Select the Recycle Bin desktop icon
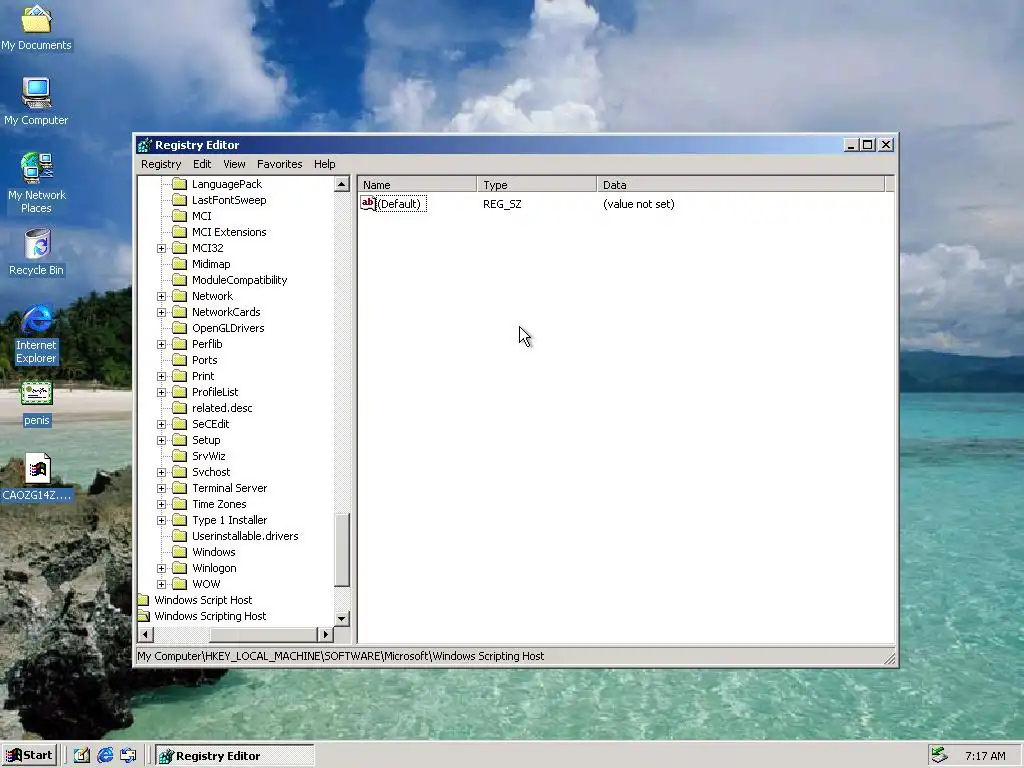Viewport: 1024px width, 768px height. click(x=37, y=252)
